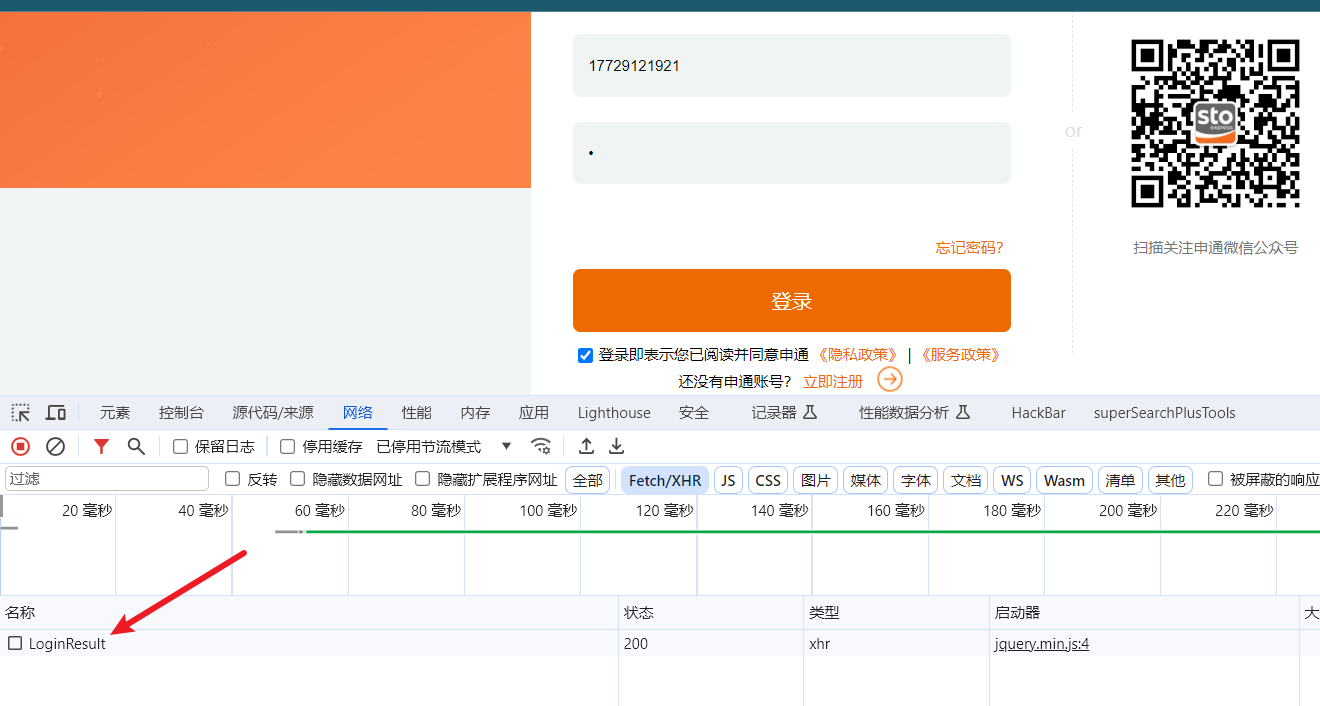1320x706 pixels.
Task: Click the orange 登录 button
Action: [792, 300]
